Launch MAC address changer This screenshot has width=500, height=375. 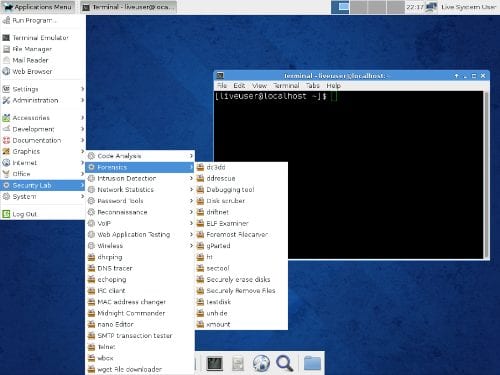(x=140, y=302)
